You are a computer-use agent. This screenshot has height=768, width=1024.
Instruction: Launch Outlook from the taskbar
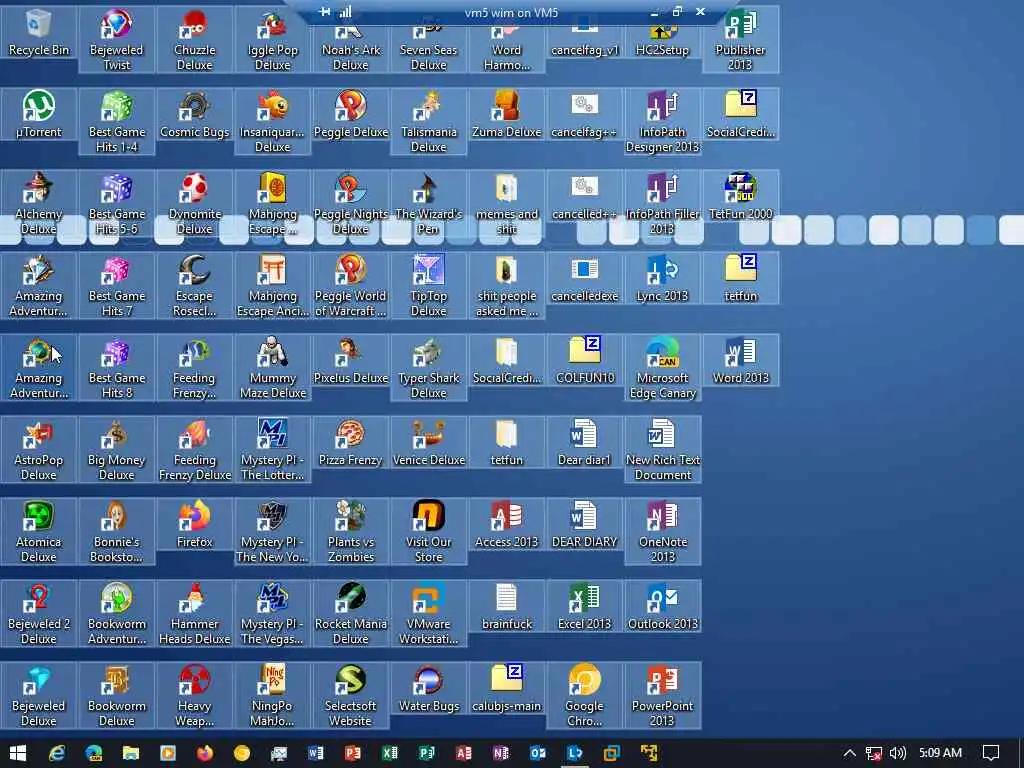537,753
